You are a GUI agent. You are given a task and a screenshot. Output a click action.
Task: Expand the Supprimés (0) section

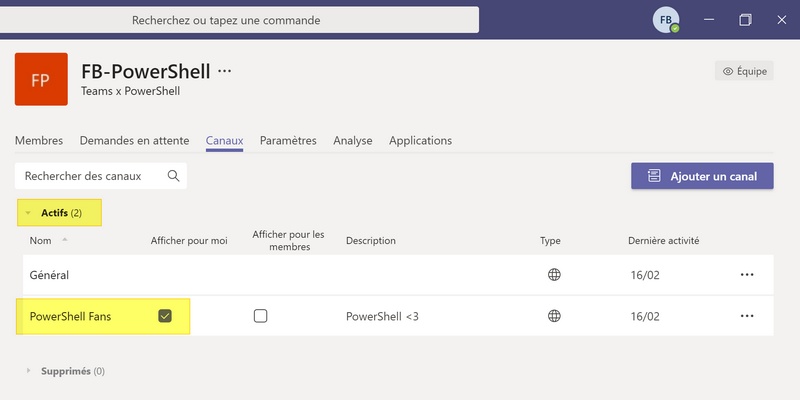29,371
